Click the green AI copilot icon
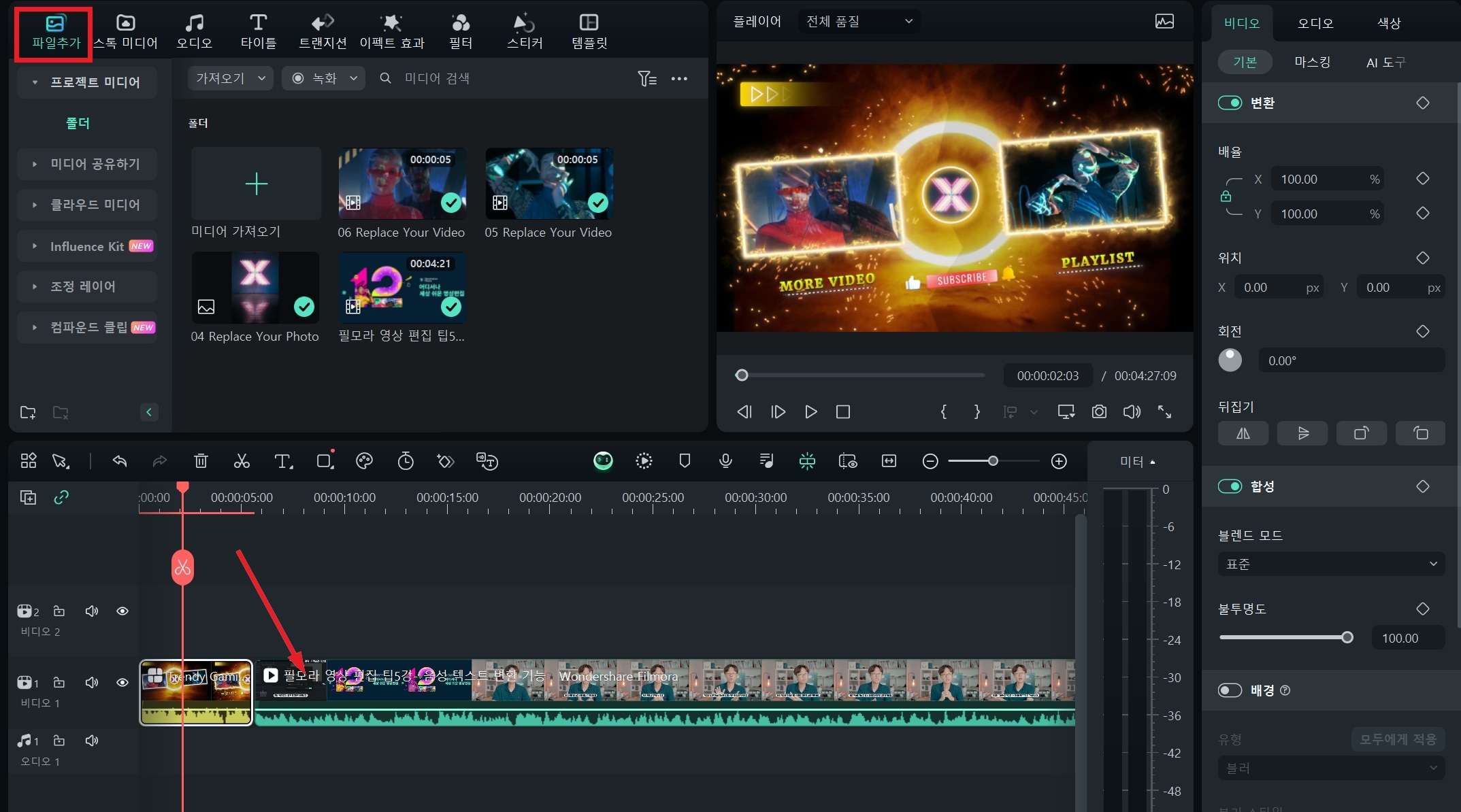This screenshot has width=1461, height=812. (x=603, y=461)
